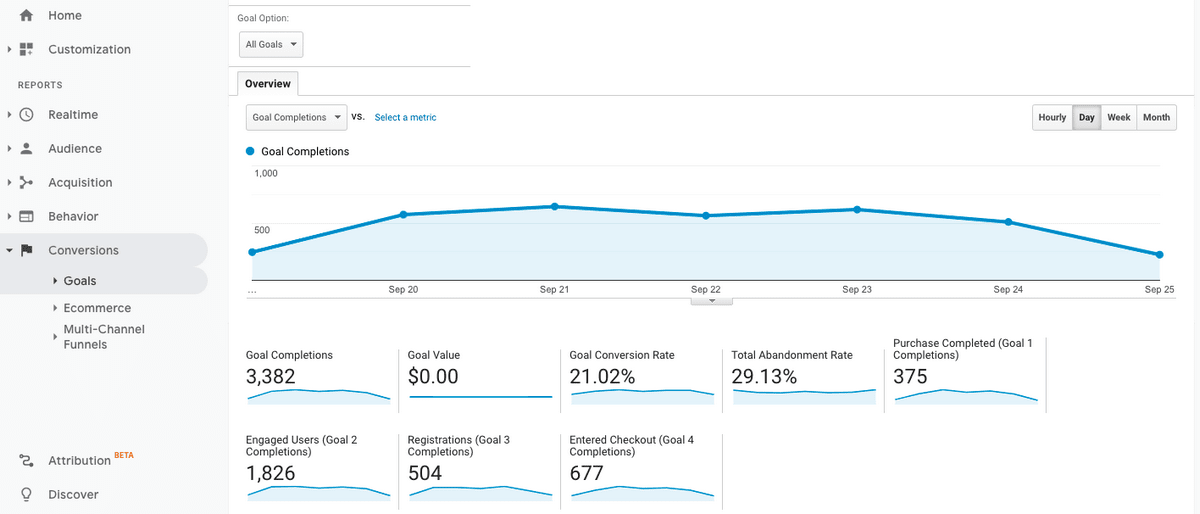Viewport: 1200px width, 514px height.
Task: Click the Behavior window icon
Action: click(x=26, y=216)
